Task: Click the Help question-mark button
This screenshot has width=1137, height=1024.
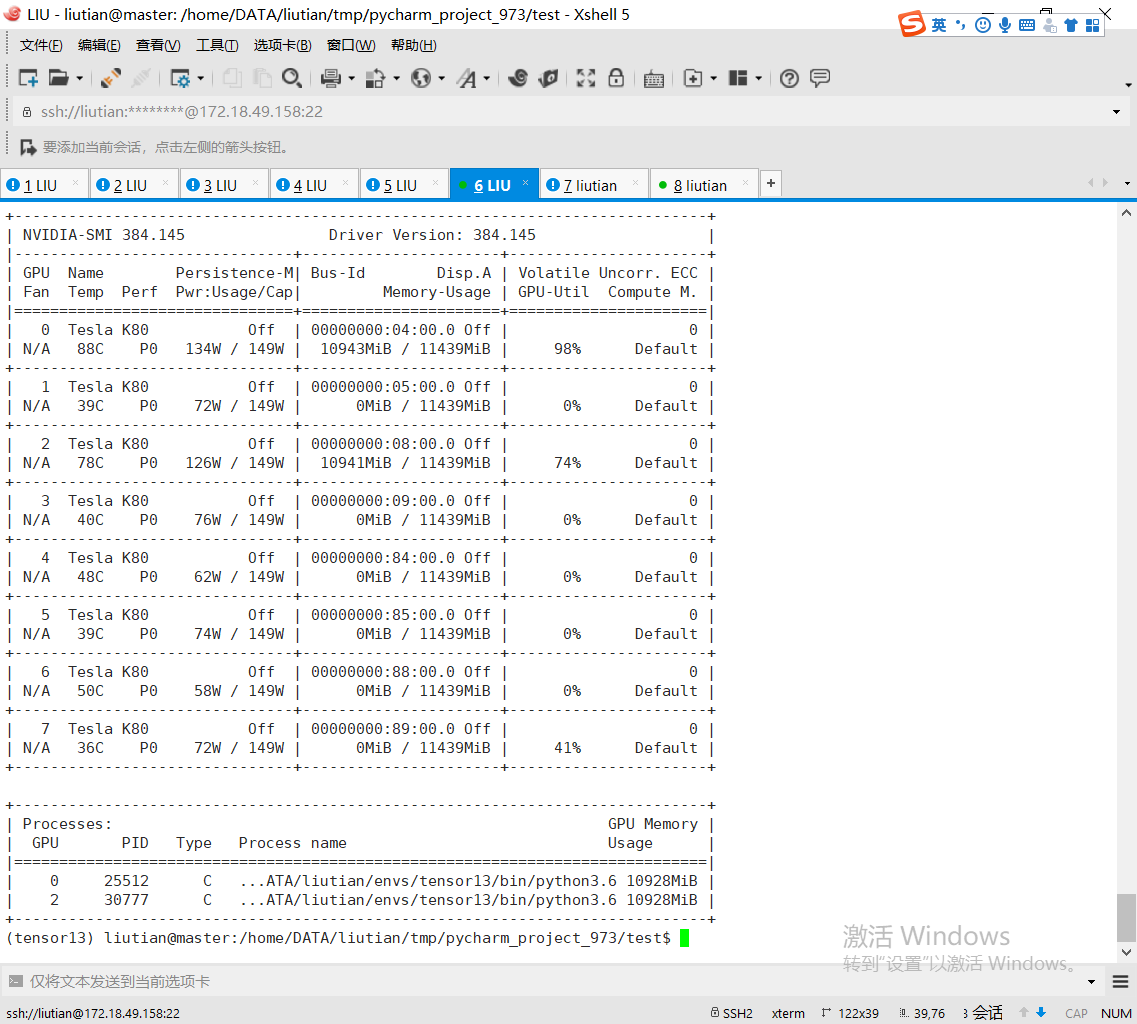Action: [x=789, y=77]
